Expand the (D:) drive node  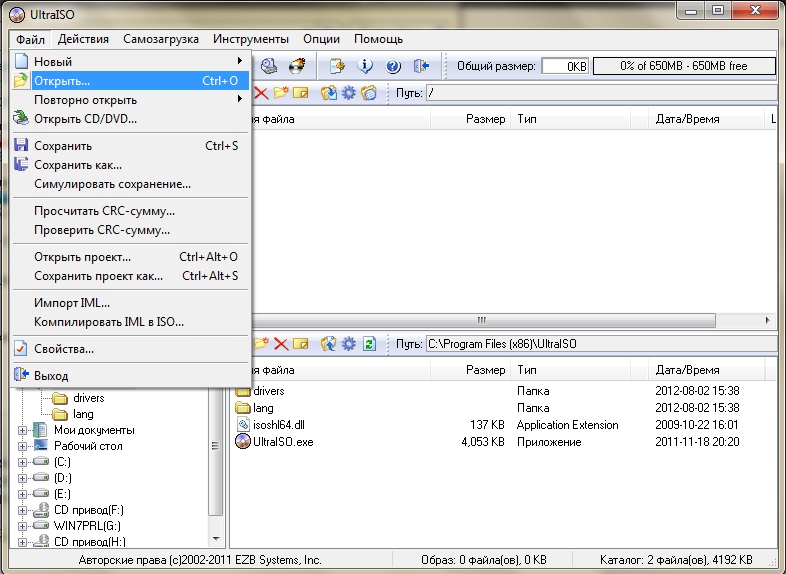[x=22, y=478]
